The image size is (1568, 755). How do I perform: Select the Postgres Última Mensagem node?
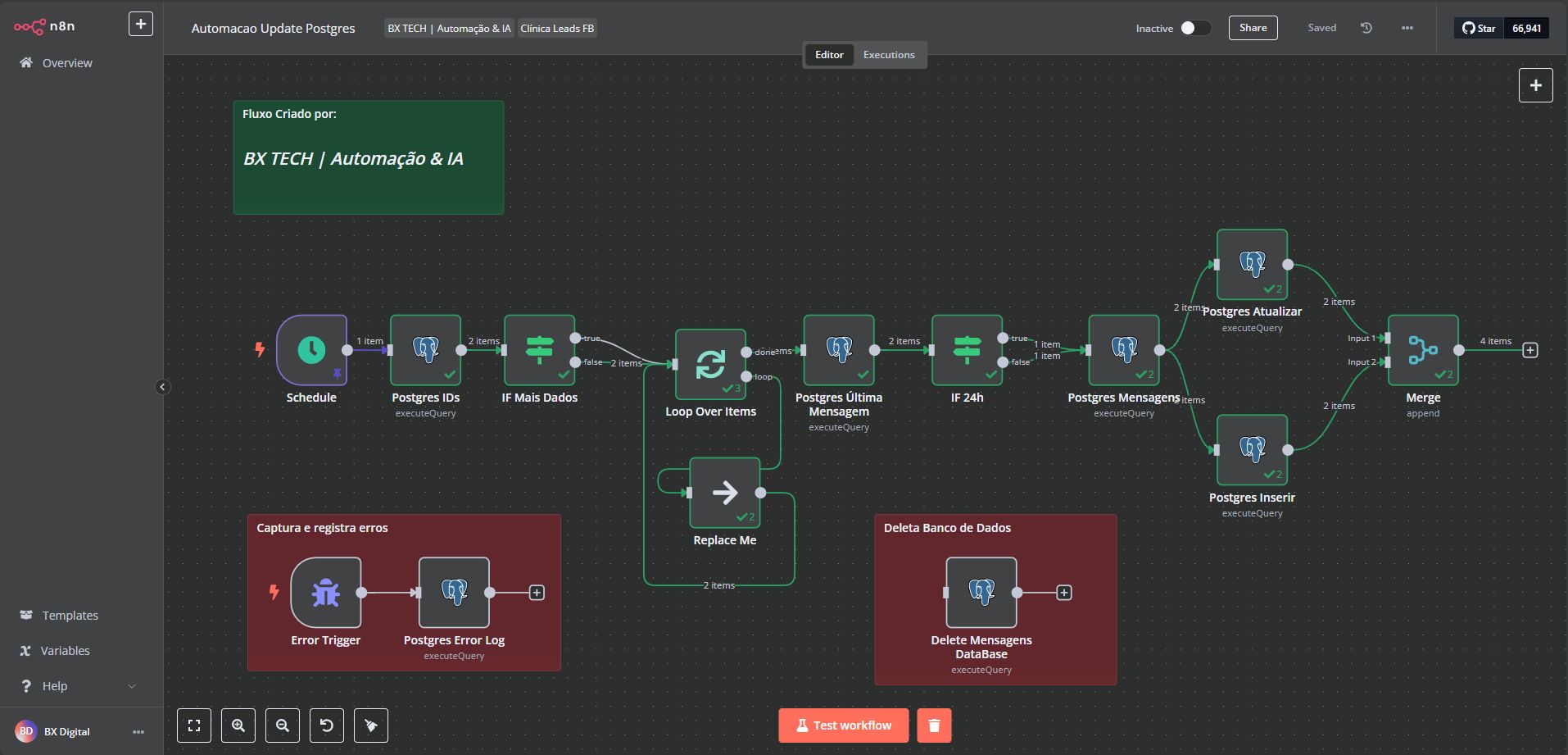pyautogui.click(x=839, y=350)
